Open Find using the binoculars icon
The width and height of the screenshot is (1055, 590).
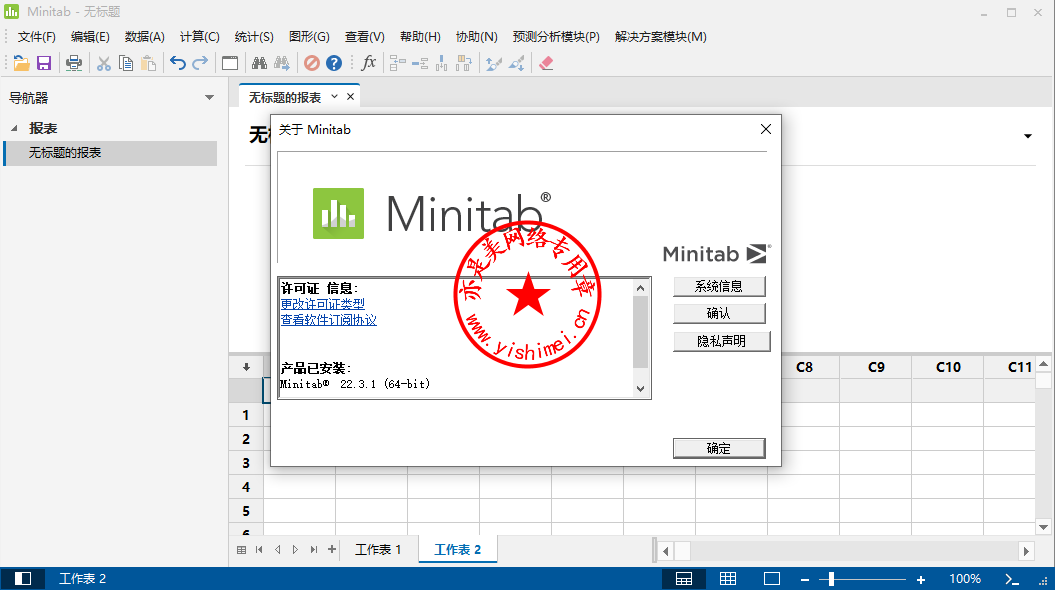pos(259,63)
